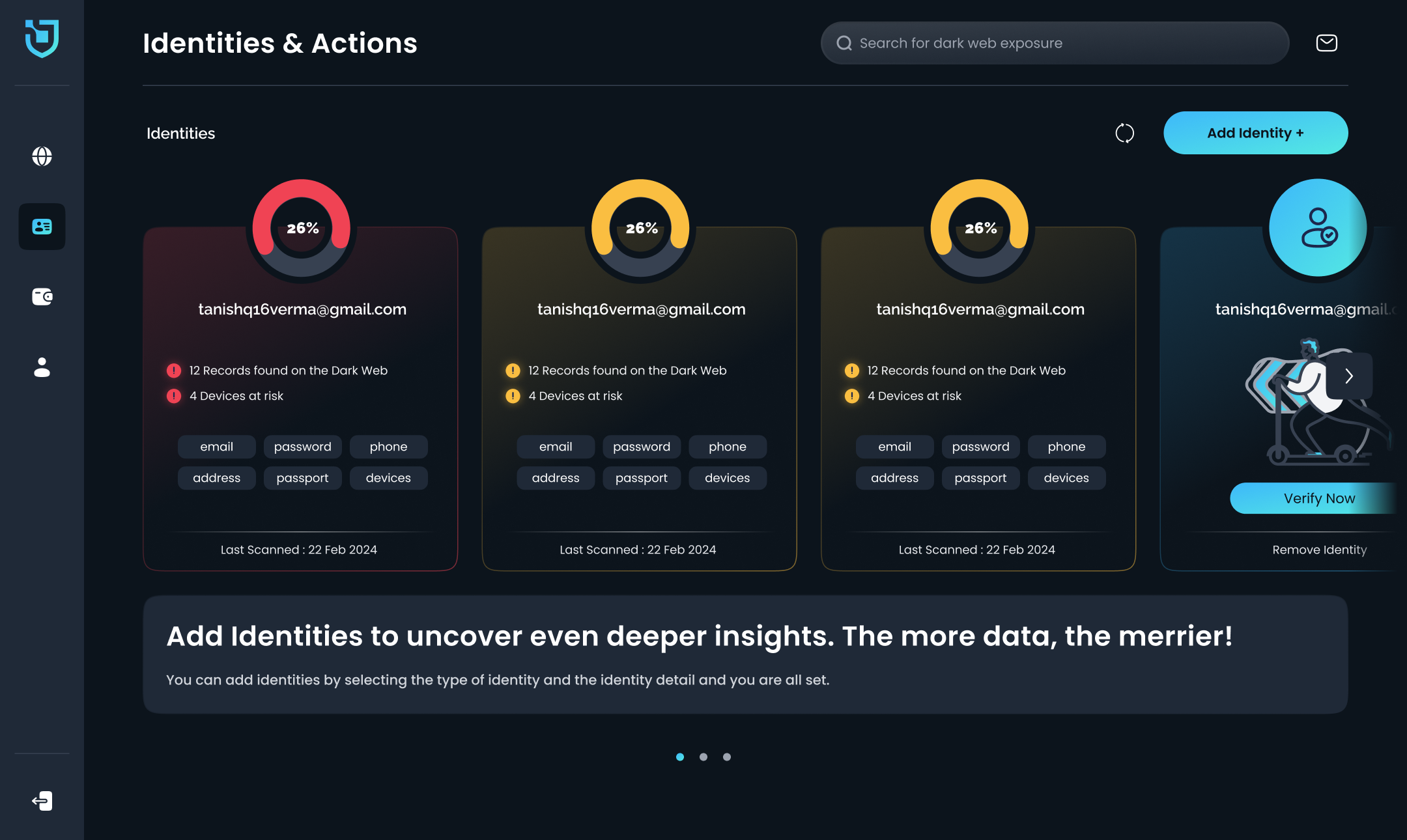Open the wallet sidebar icon

[x=42, y=297]
